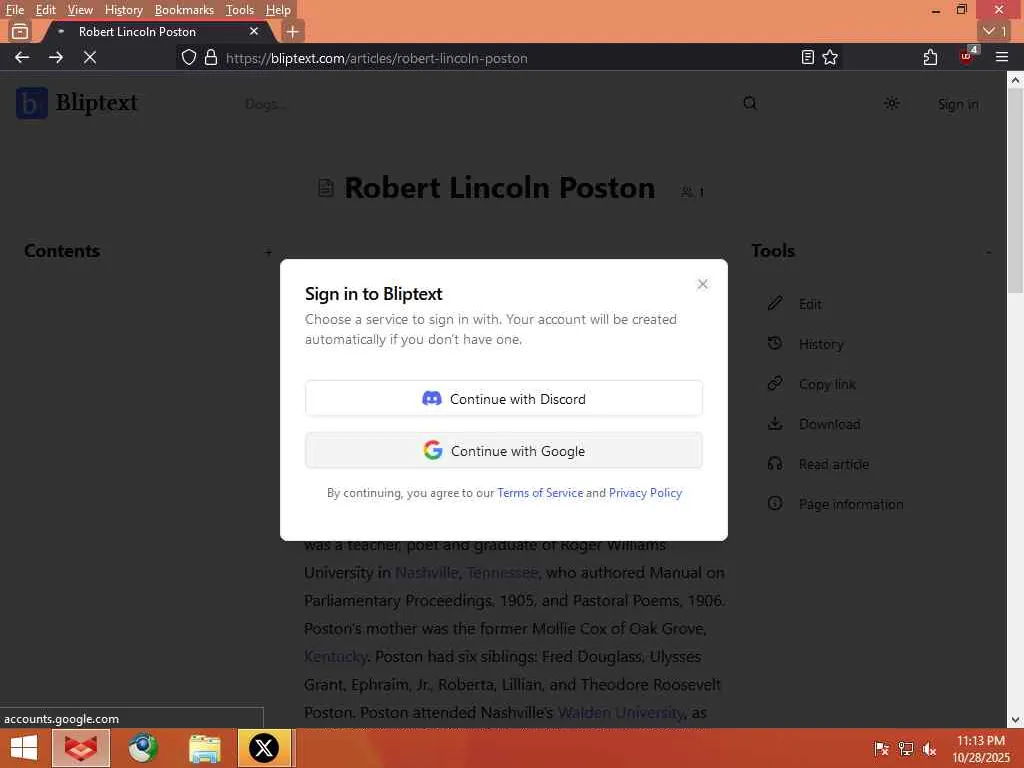Open article History in Tools
The height and width of the screenshot is (768, 1024).
(821, 344)
